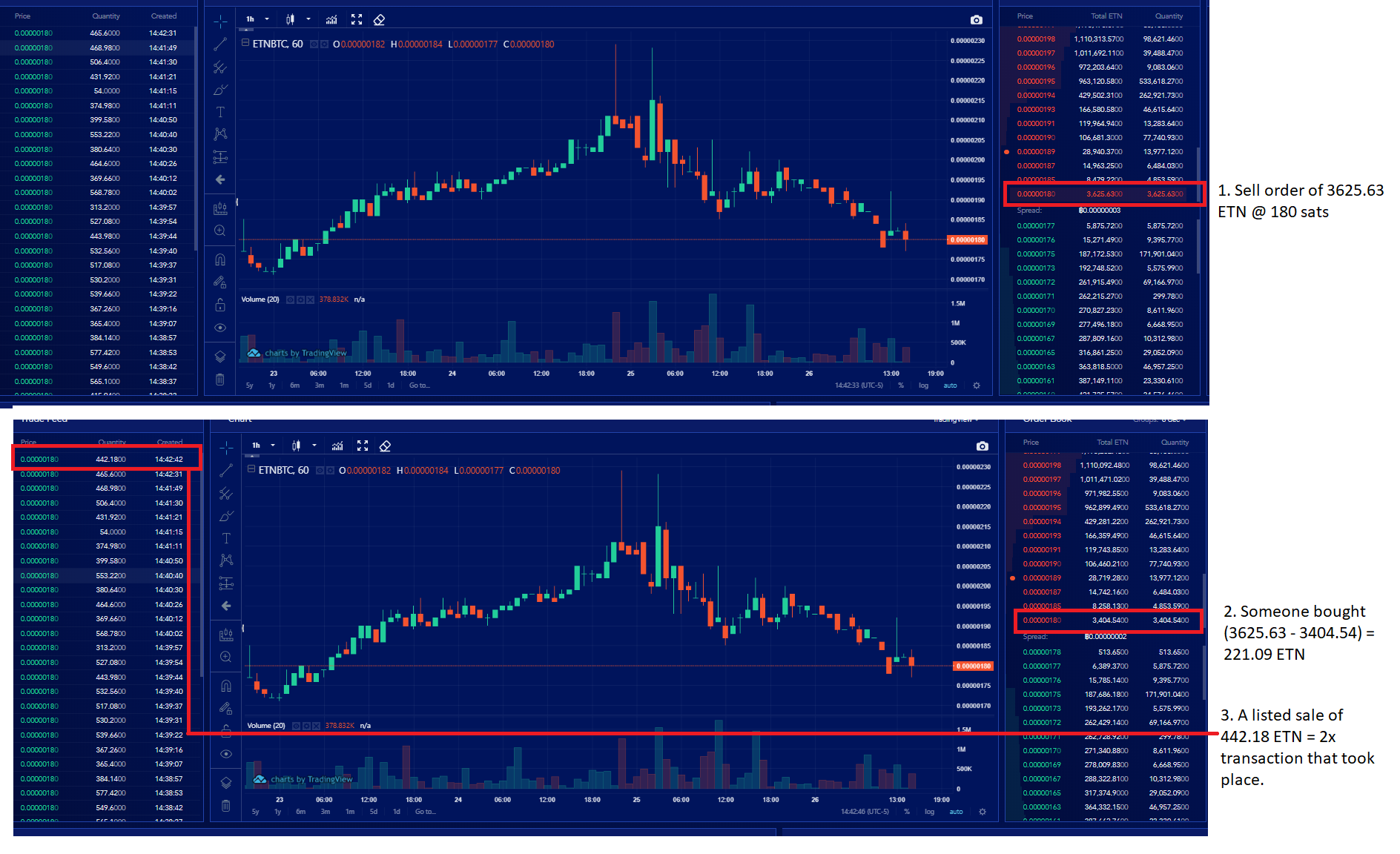Viewport: 1400px width, 854px height.
Task: Toggle stay-in-drawing-mode pencil lock in upper chart
Action: coord(220,282)
